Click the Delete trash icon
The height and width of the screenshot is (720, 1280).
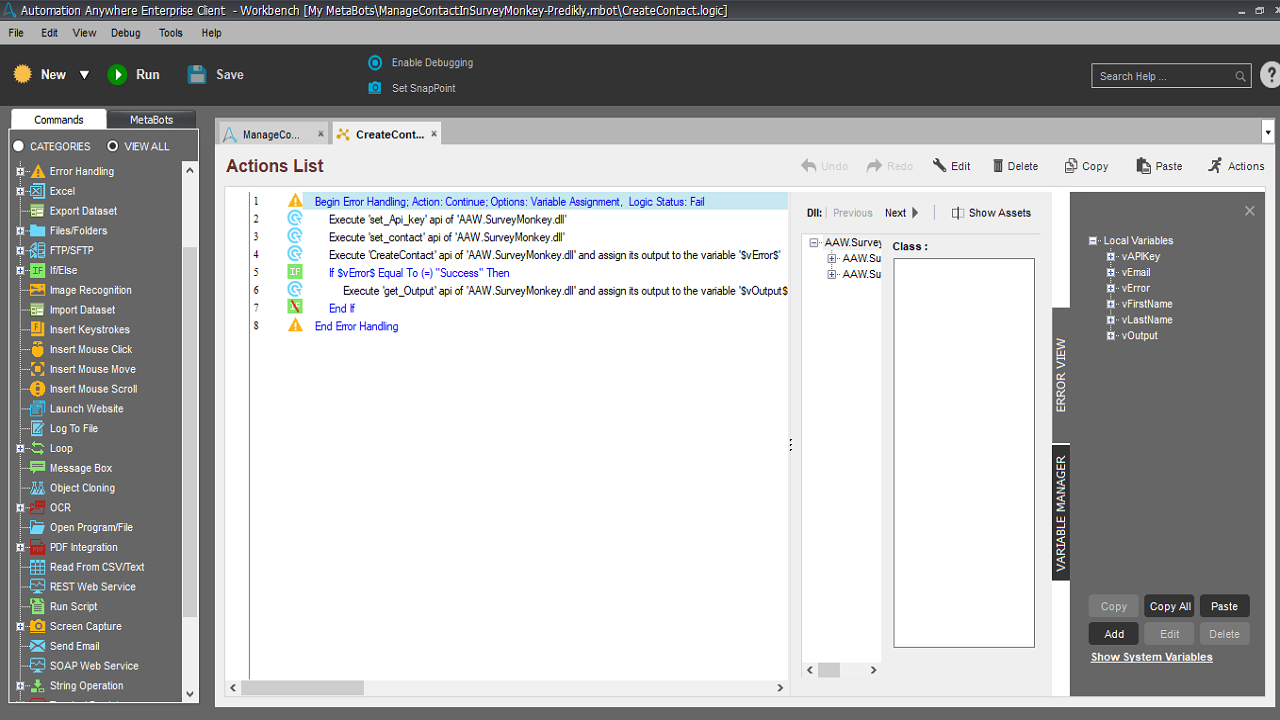tap(998, 166)
